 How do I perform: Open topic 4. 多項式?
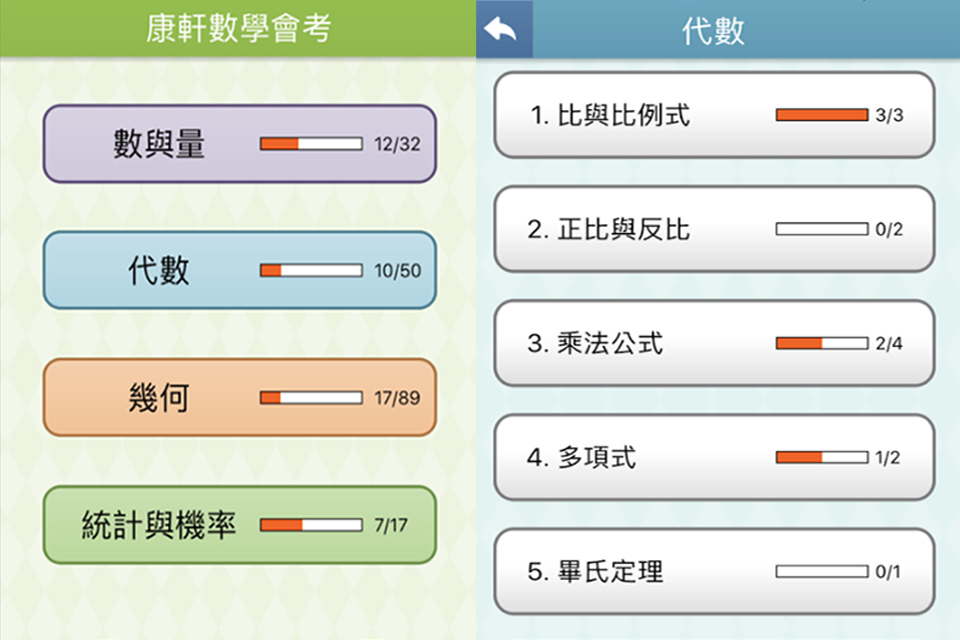[714, 457]
